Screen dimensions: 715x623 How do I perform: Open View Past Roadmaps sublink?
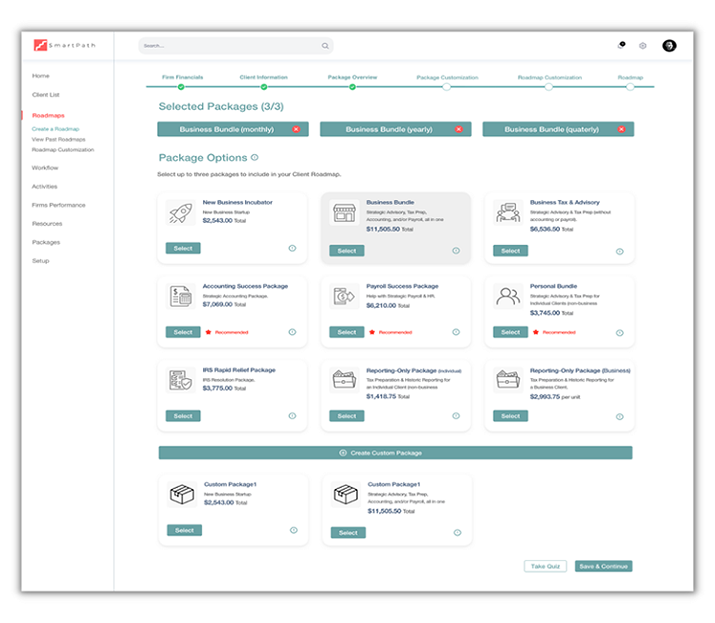click(58, 139)
